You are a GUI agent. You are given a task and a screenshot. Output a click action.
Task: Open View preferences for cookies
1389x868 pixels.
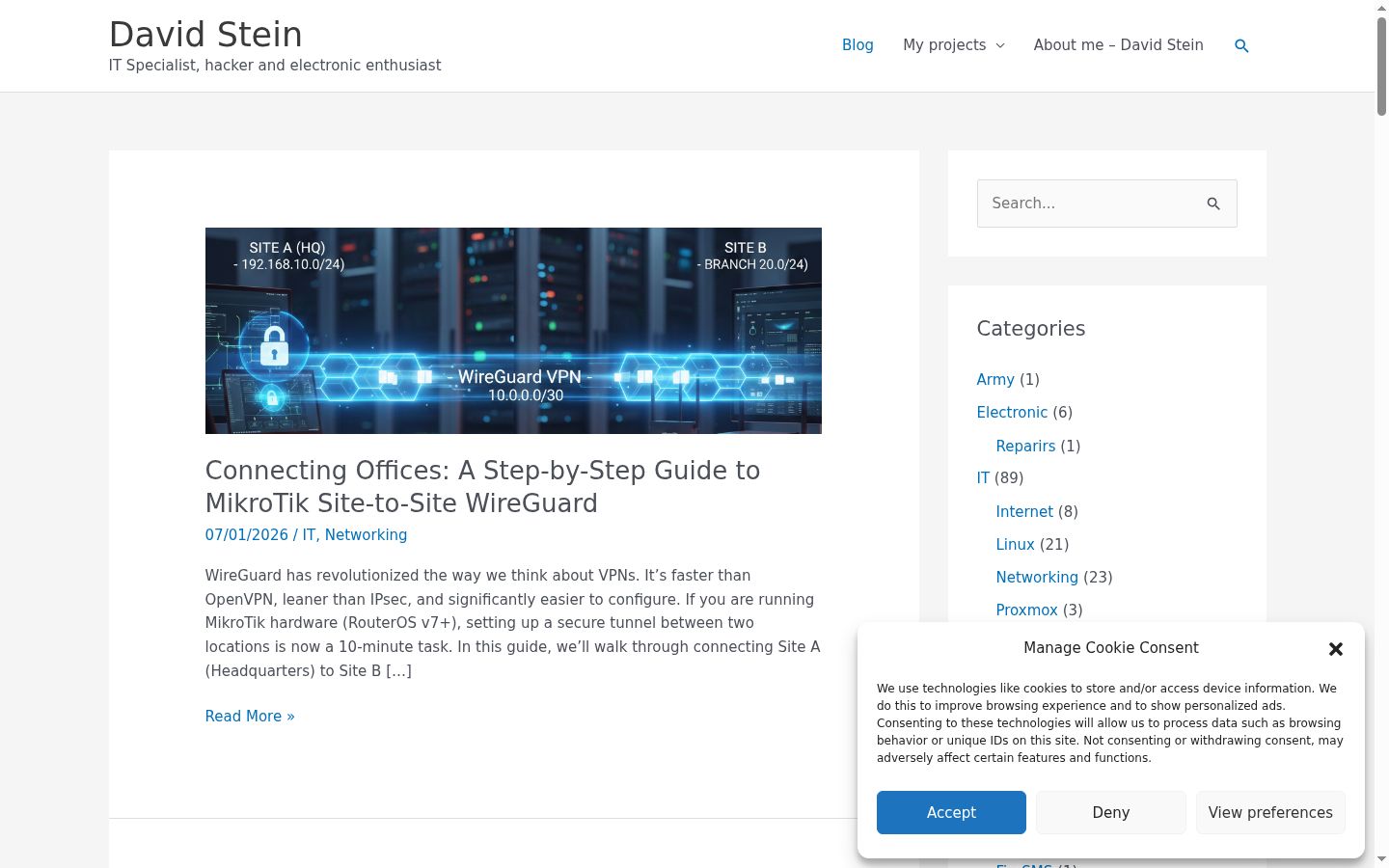pyautogui.click(x=1270, y=812)
